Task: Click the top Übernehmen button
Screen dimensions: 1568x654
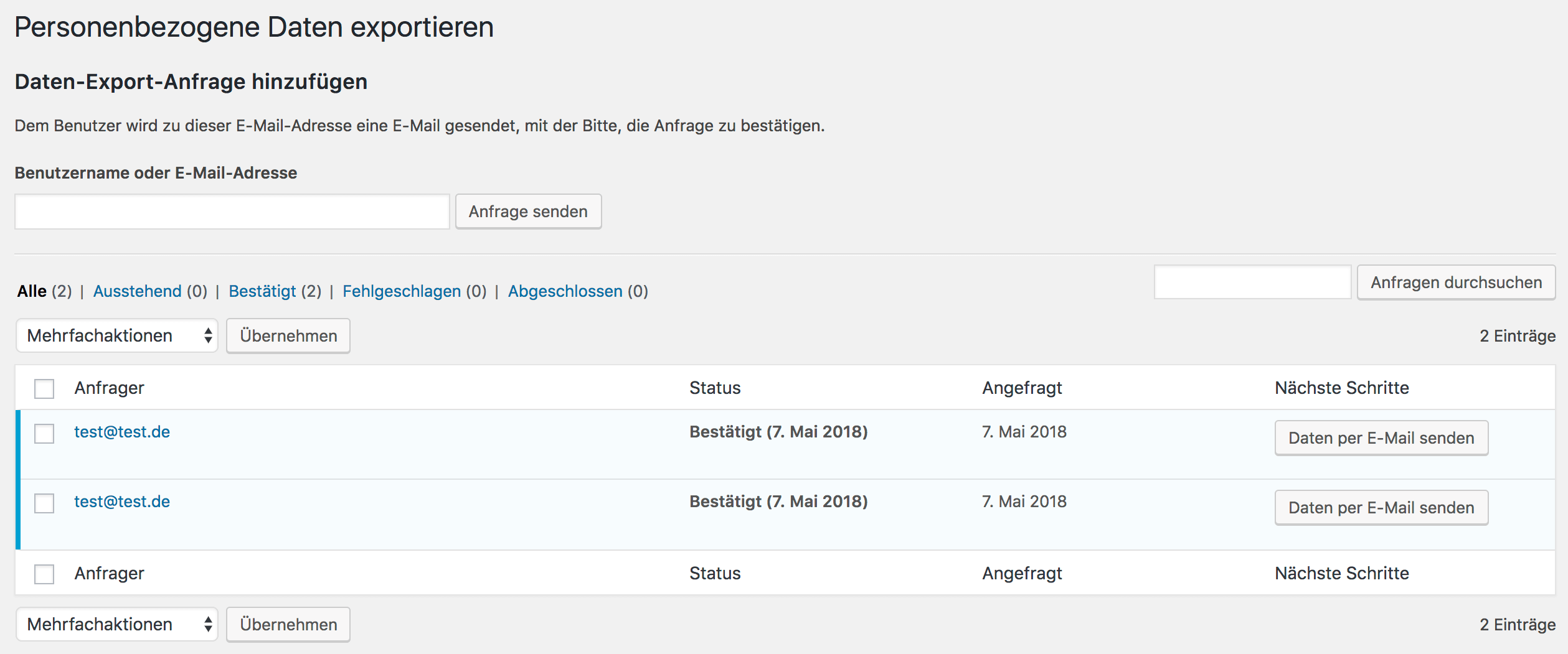Action: [x=288, y=336]
